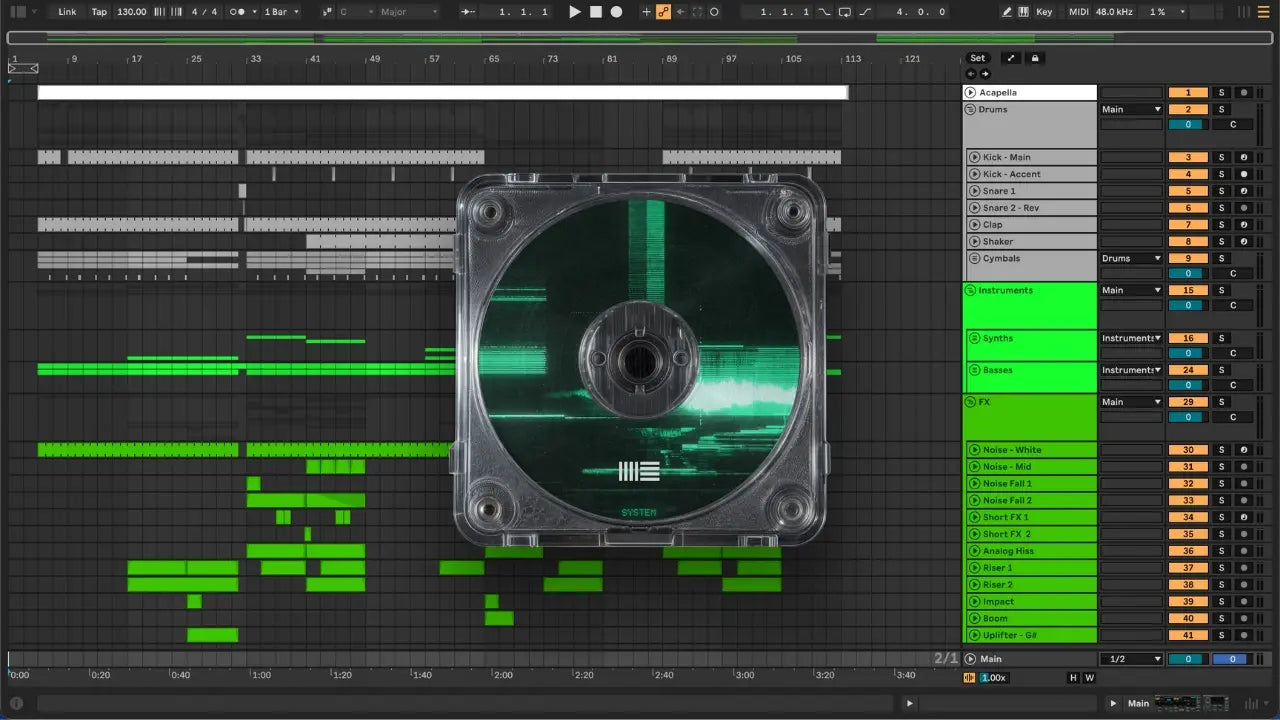Click the Stop button in the transport

click(x=595, y=12)
